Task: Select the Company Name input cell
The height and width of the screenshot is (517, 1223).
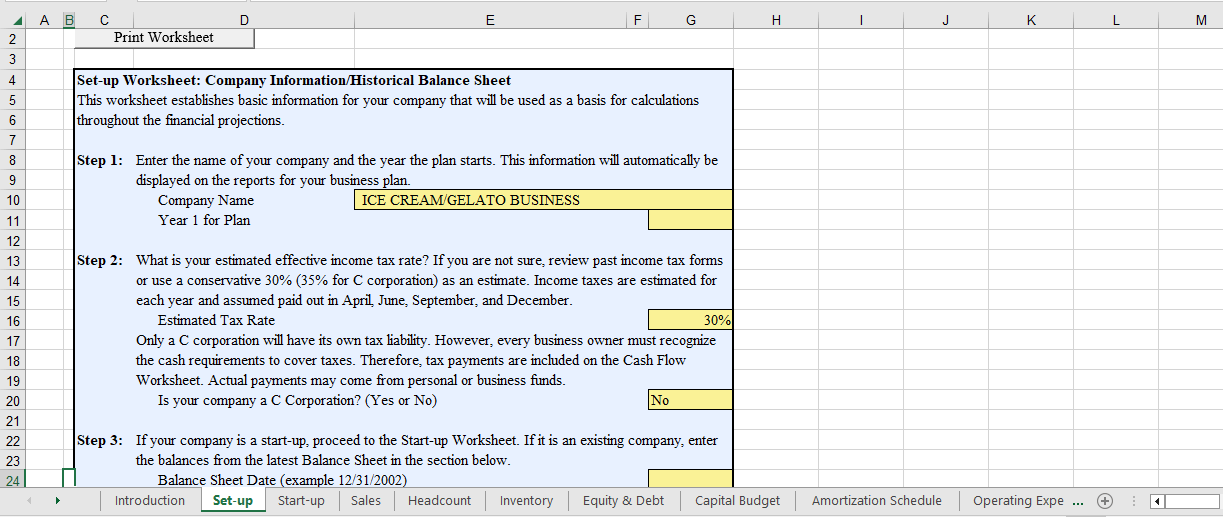Action: pyautogui.click(x=543, y=200)
